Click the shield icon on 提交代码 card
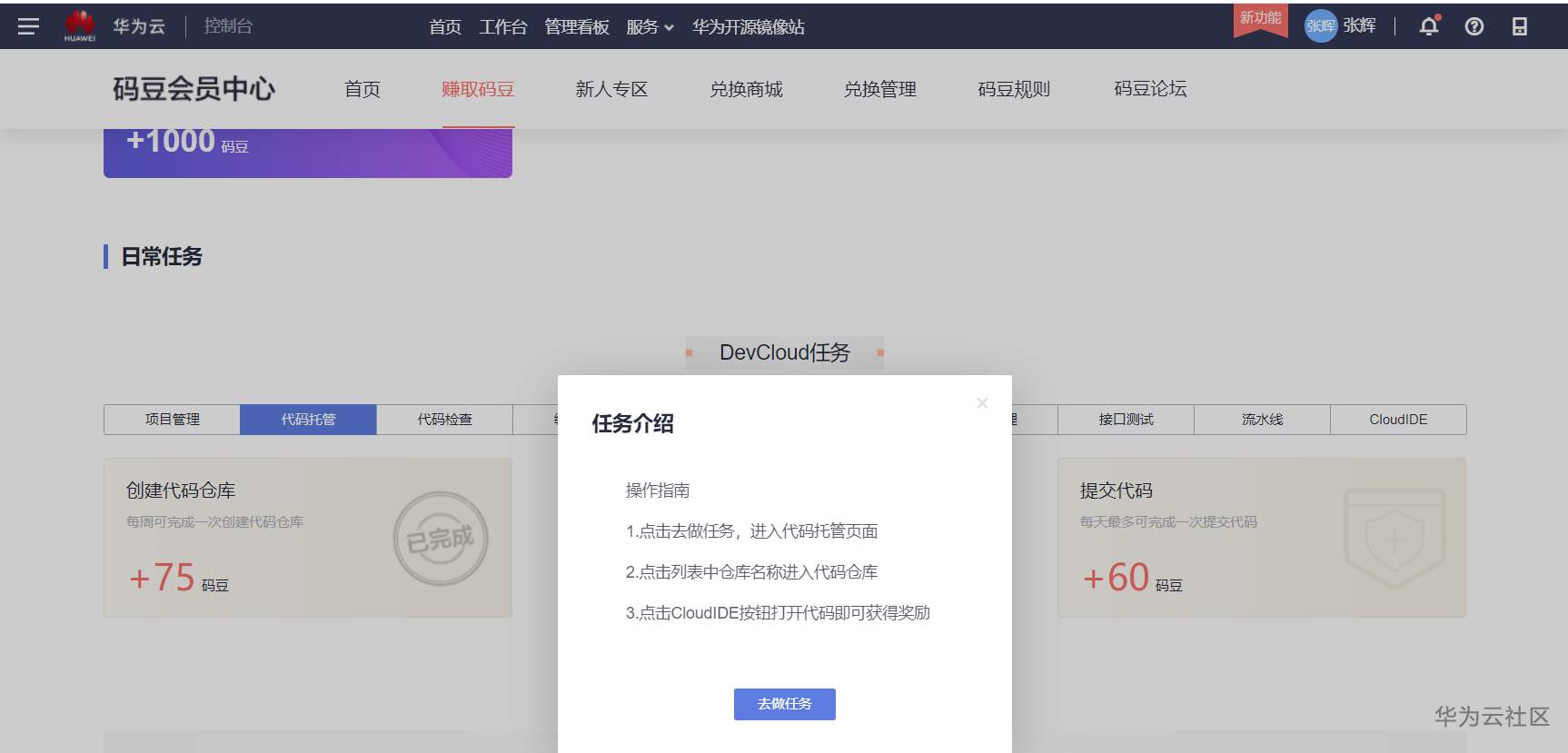Image resolution: width=1568 pixels, height=753 pixels. pos(1394,539)
